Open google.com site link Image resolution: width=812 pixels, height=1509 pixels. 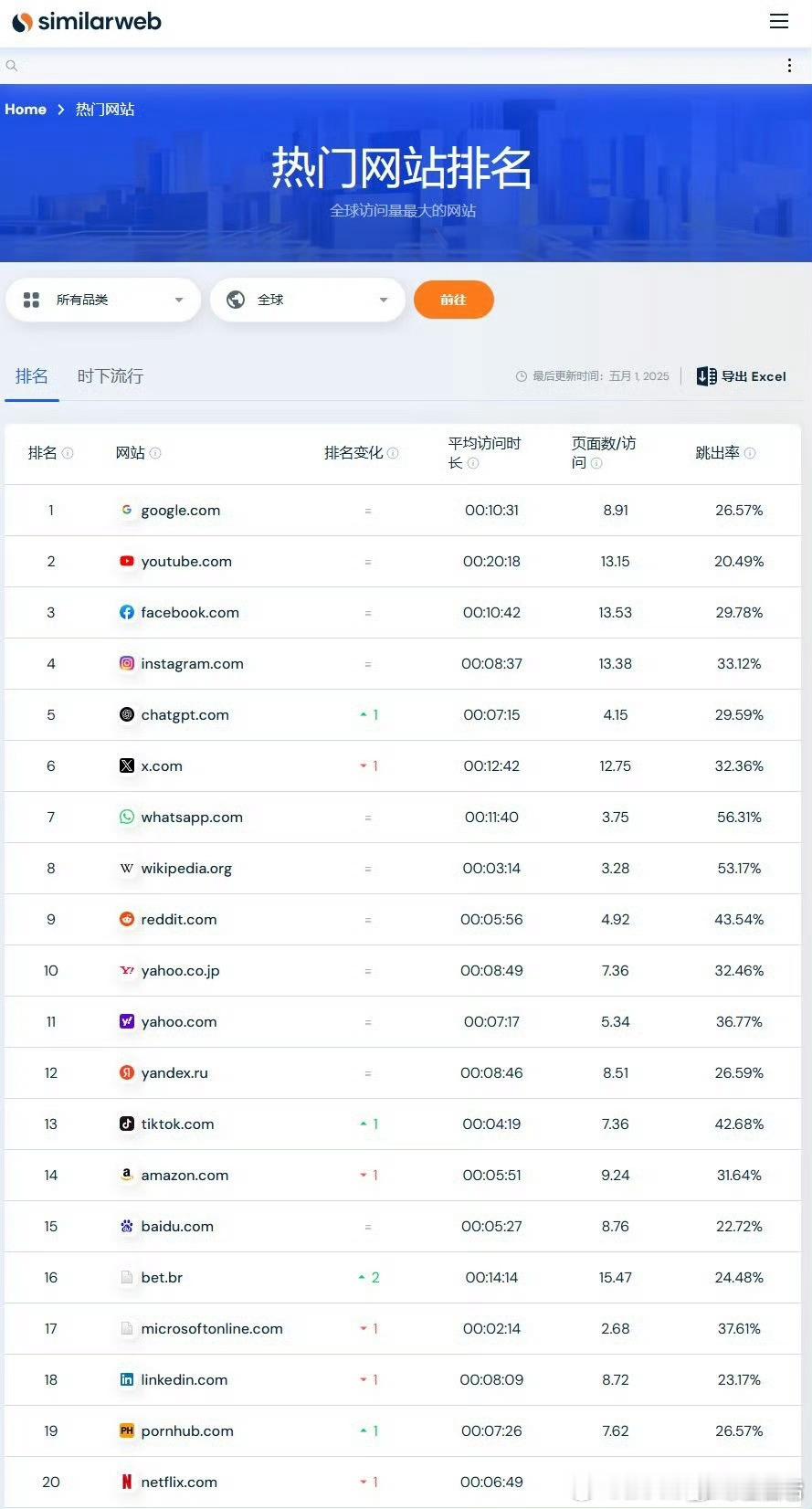(181, 511)
